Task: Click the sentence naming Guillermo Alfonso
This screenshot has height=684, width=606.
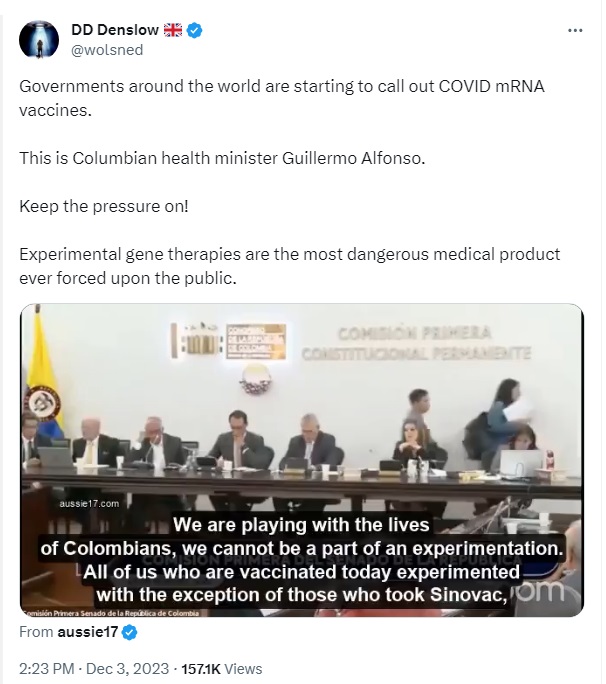Action: [x=222, y=158]
